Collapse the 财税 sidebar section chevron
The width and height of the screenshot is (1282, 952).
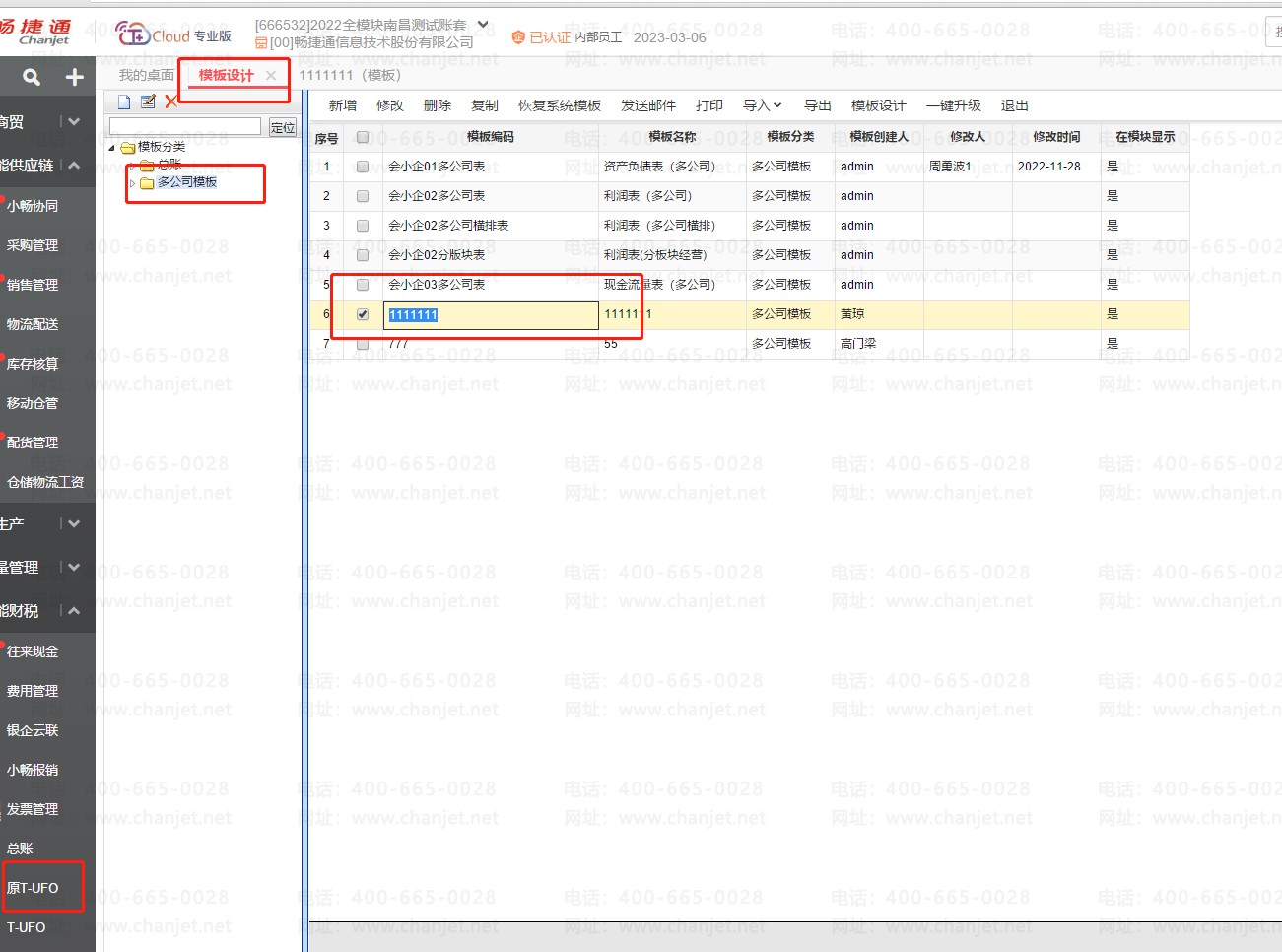click(x=75, y=611)
